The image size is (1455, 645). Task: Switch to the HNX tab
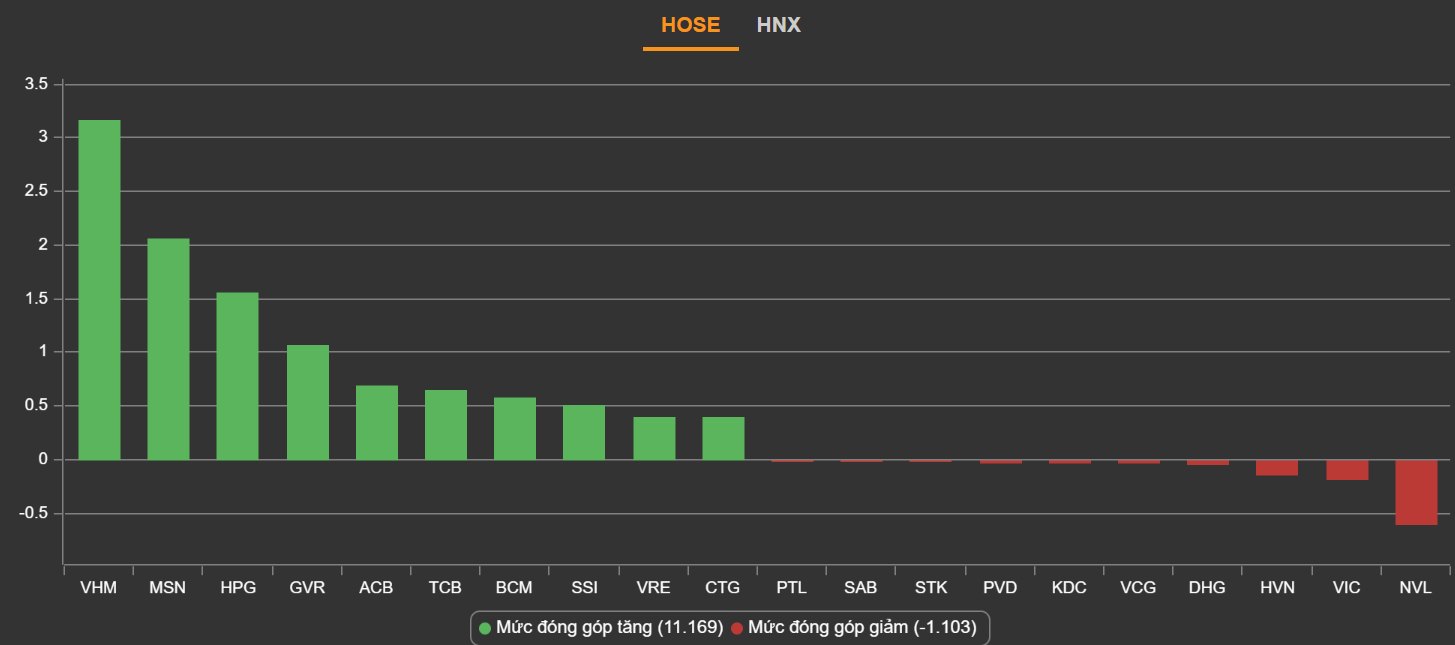[x=778, y=25]
